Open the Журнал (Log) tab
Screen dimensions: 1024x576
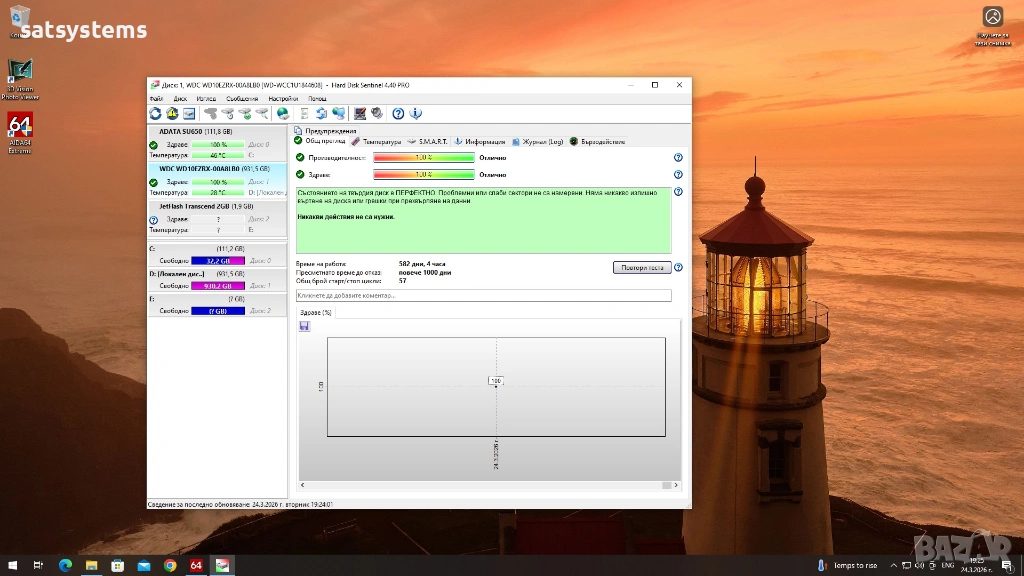click(538, 142)
